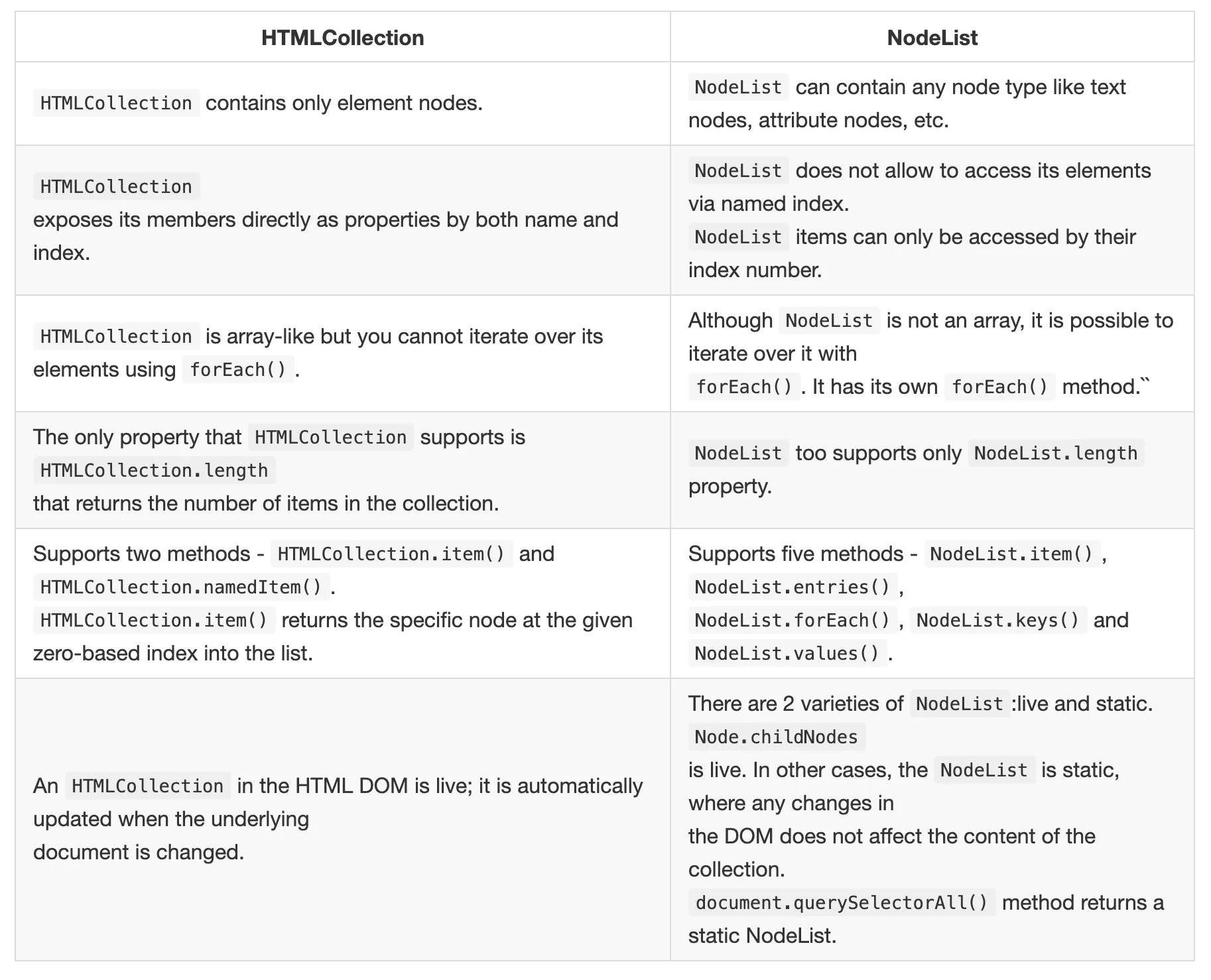1211x980 pixels.
Task: Click the NodeList.values() code snippet
Action: pos(787,654)
